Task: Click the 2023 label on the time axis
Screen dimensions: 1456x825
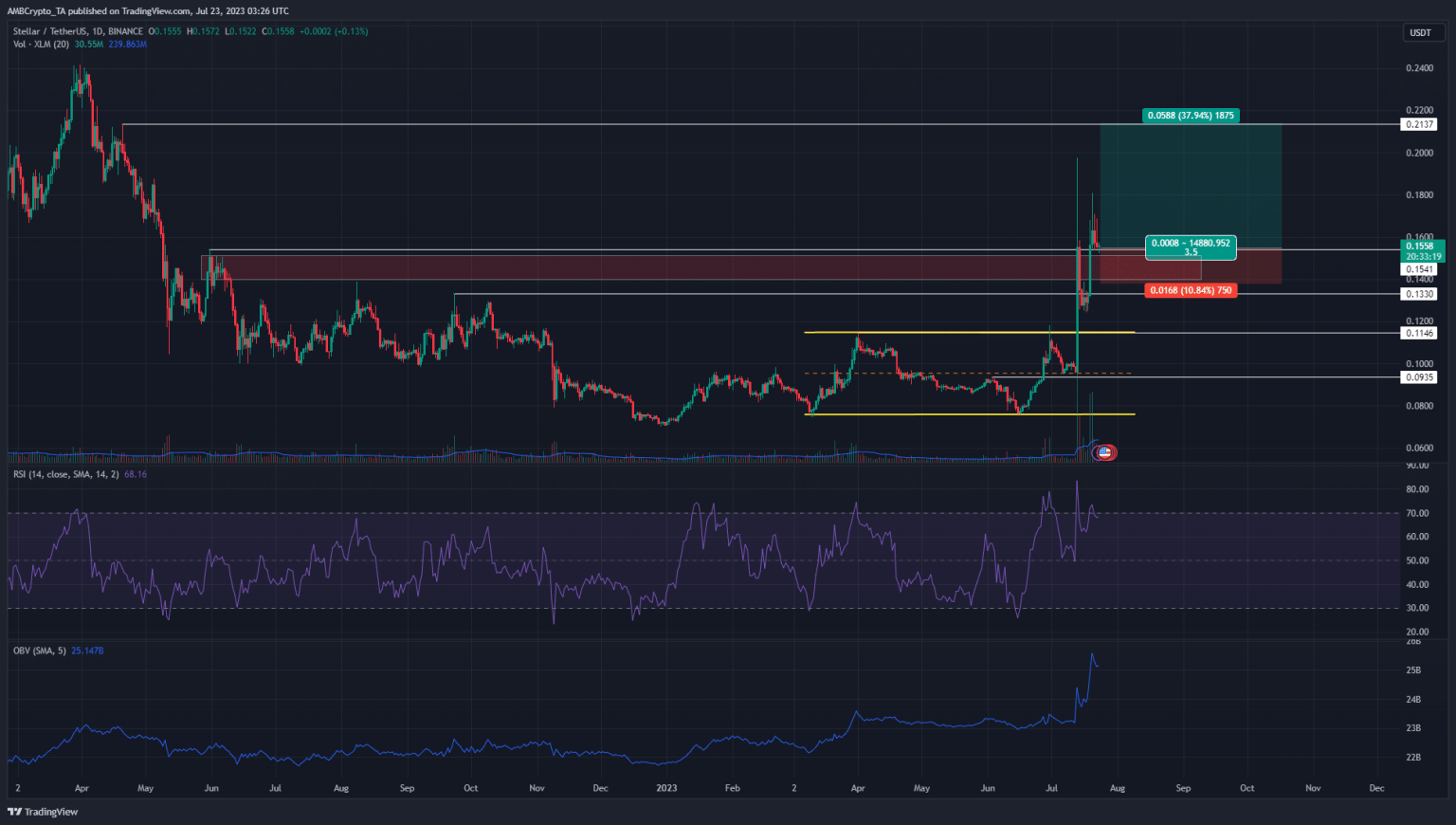Action: pyautogui.click(x=666, y=787)
